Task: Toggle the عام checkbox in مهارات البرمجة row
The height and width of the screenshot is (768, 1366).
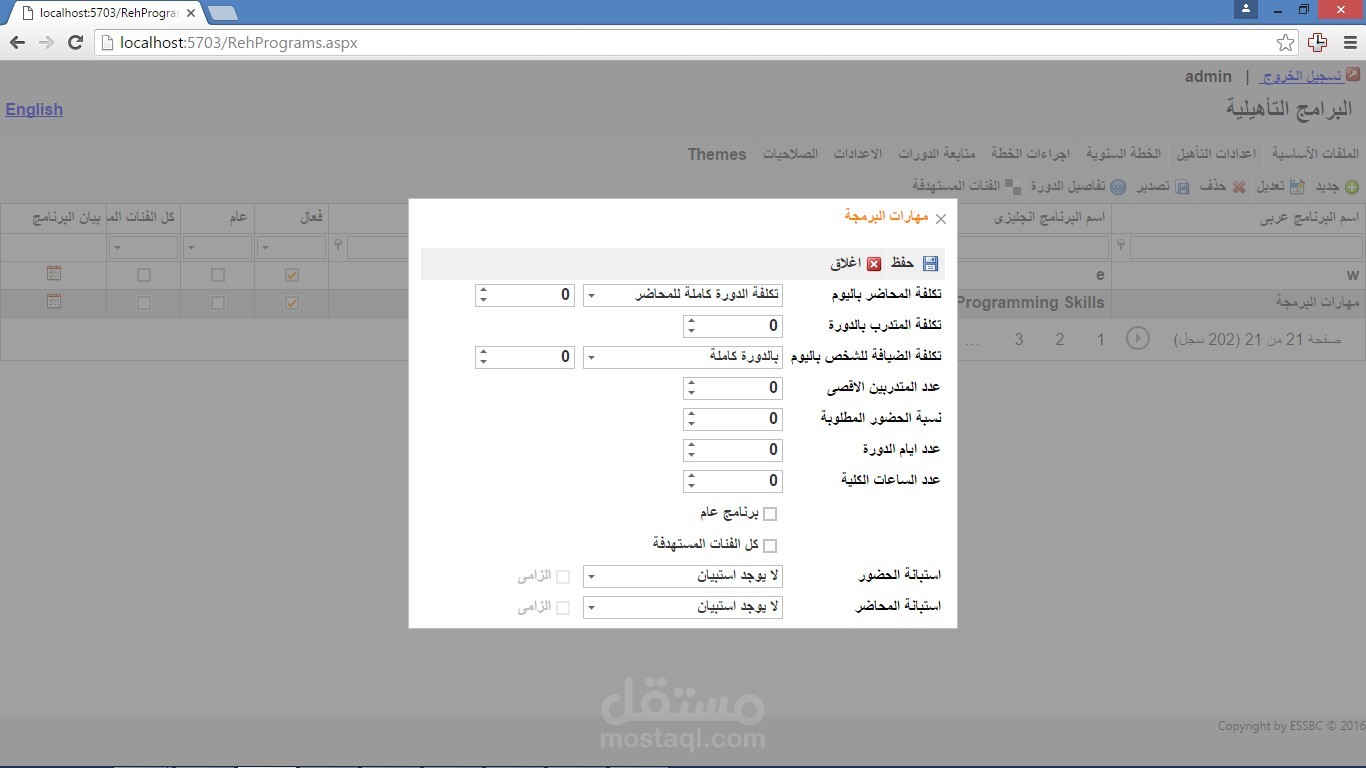Action: click(x=218, y=303)
